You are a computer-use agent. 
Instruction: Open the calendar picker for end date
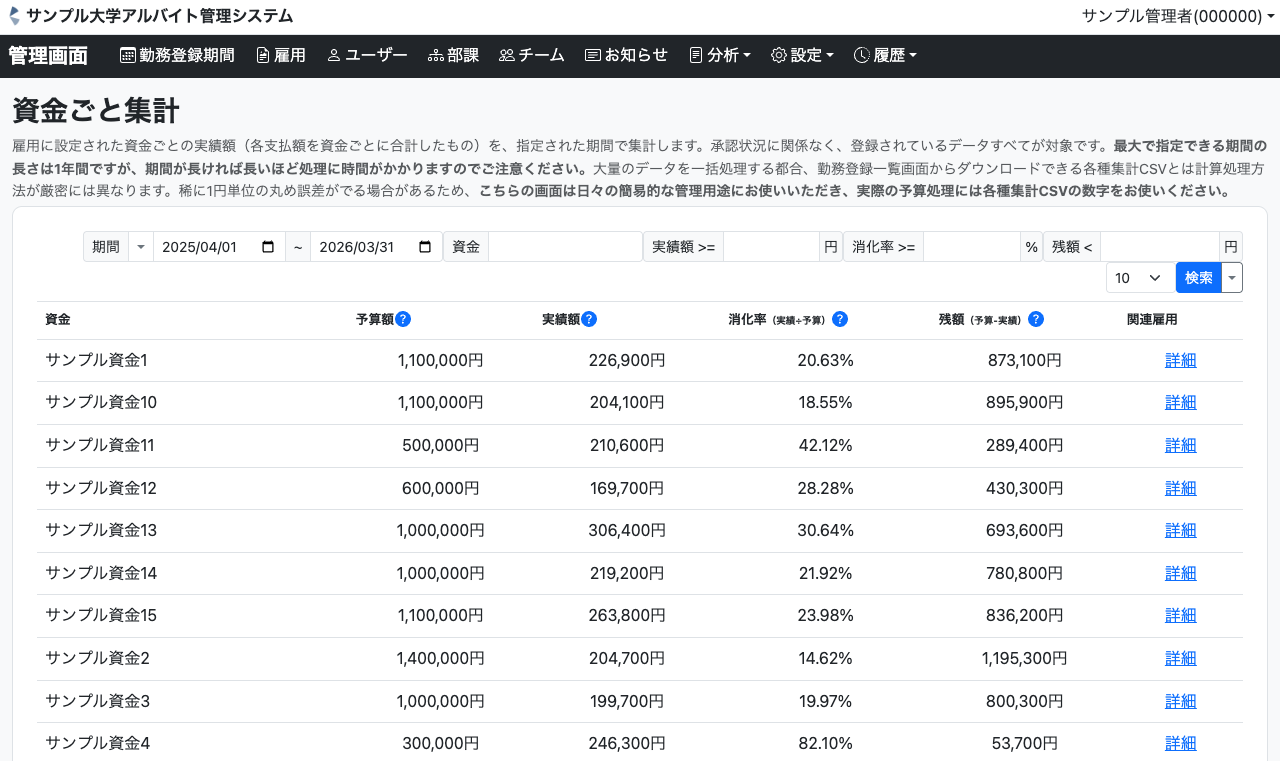point(425,247)
